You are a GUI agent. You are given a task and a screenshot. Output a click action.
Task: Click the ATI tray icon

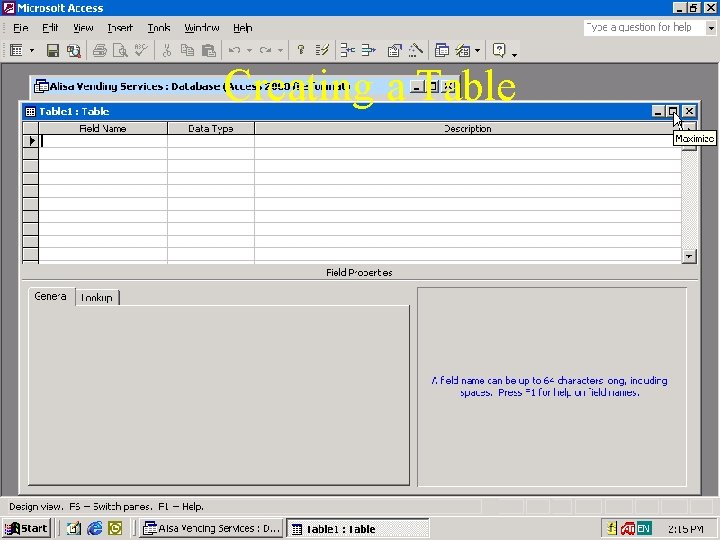pyautogui.click(x=627, y=529)
